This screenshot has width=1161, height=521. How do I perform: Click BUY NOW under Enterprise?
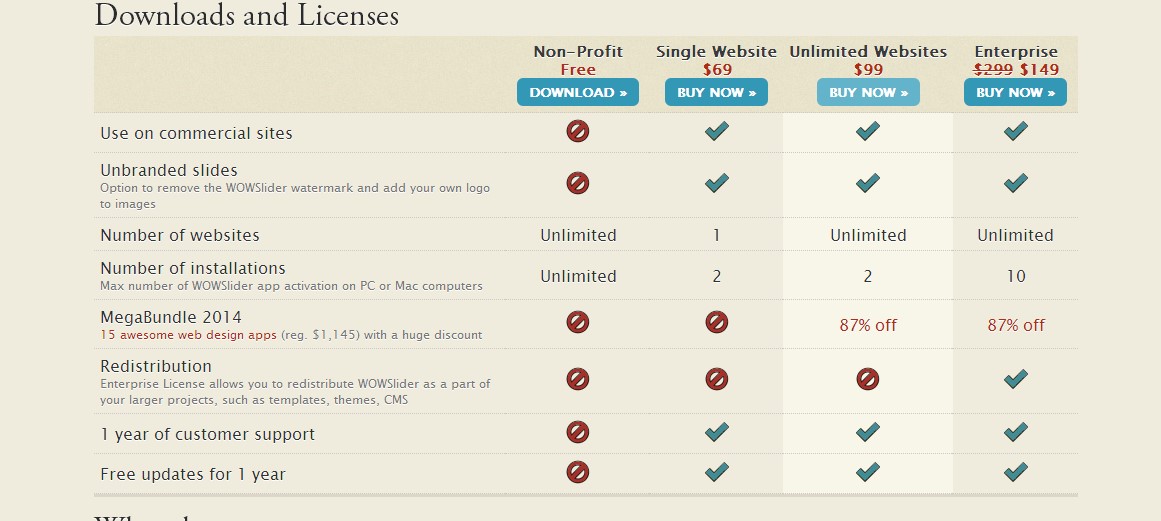pyautogui.click(x=1015, y=93)
